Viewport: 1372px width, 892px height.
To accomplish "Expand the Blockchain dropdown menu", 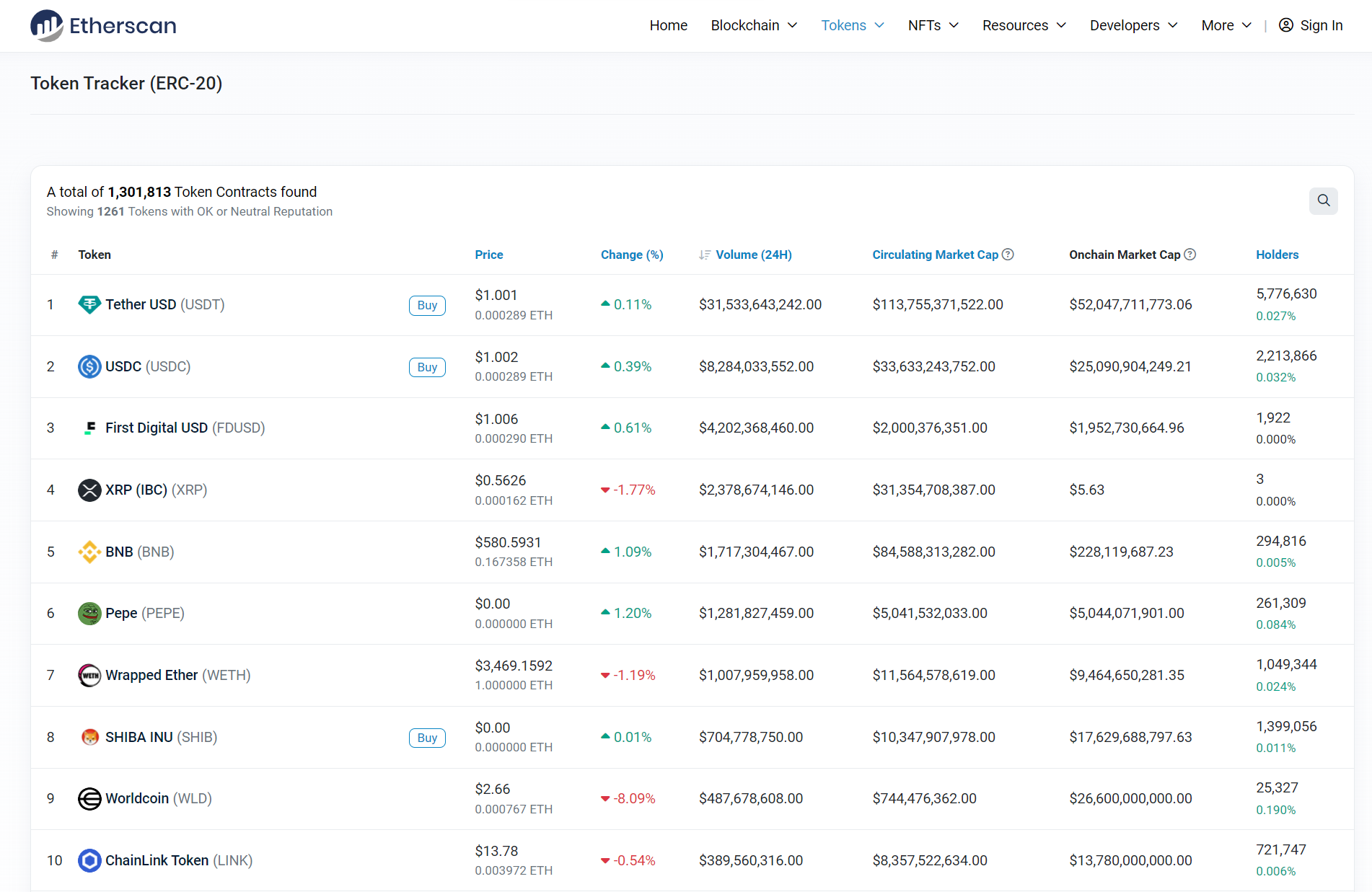I will pos(754,25).
